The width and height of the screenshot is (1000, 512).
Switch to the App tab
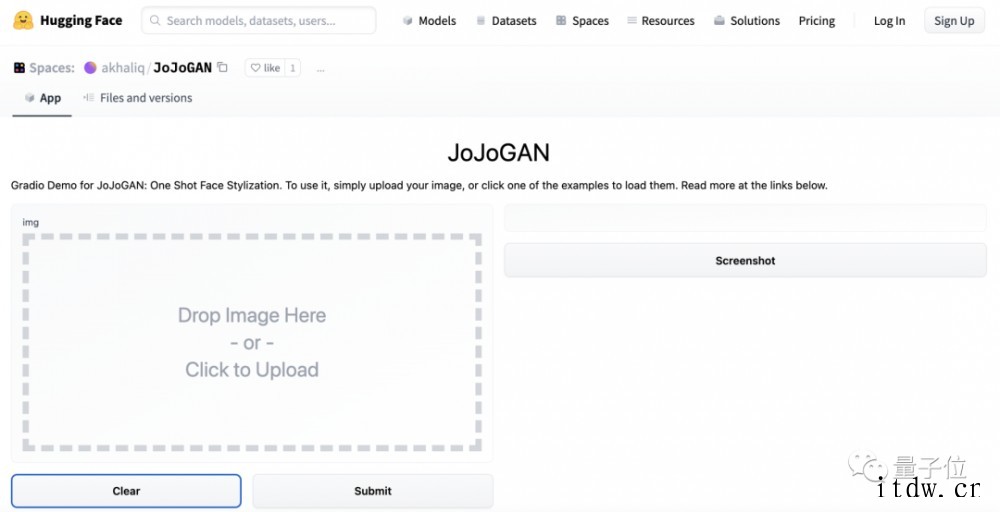[42, 98]
